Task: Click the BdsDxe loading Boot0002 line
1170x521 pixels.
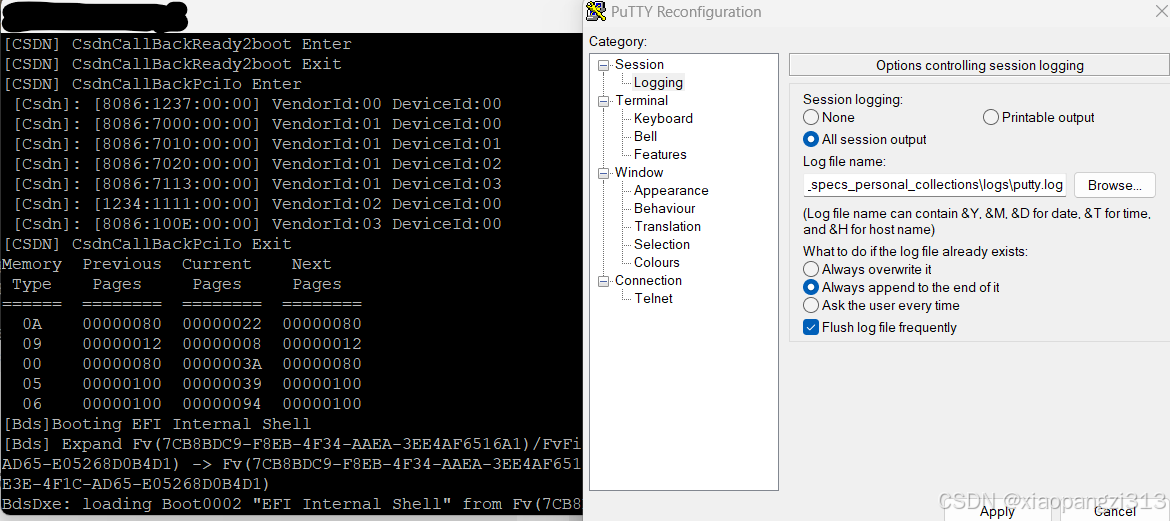Action: point(291,504)
